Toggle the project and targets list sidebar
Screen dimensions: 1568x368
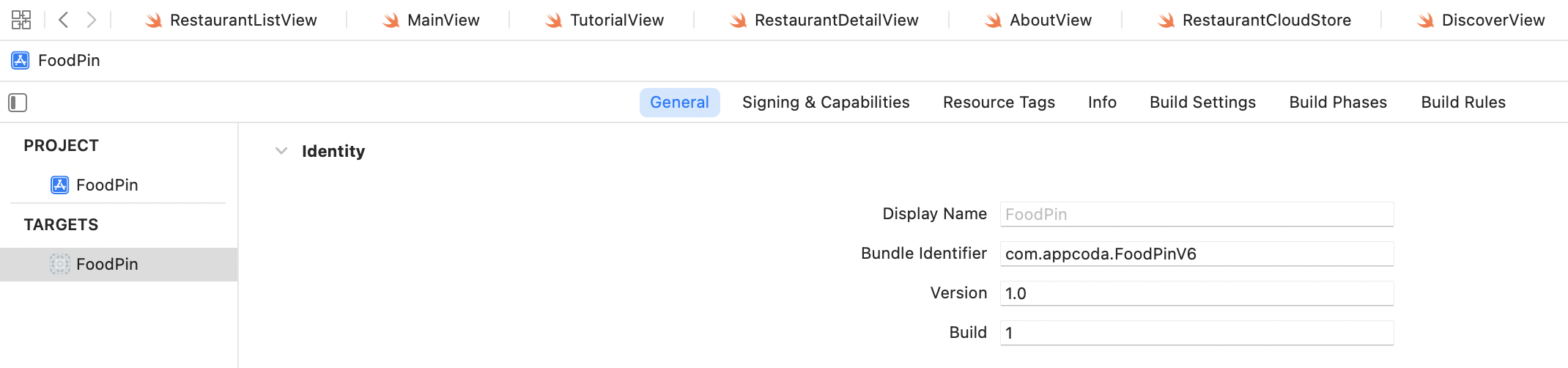(18, 103)
